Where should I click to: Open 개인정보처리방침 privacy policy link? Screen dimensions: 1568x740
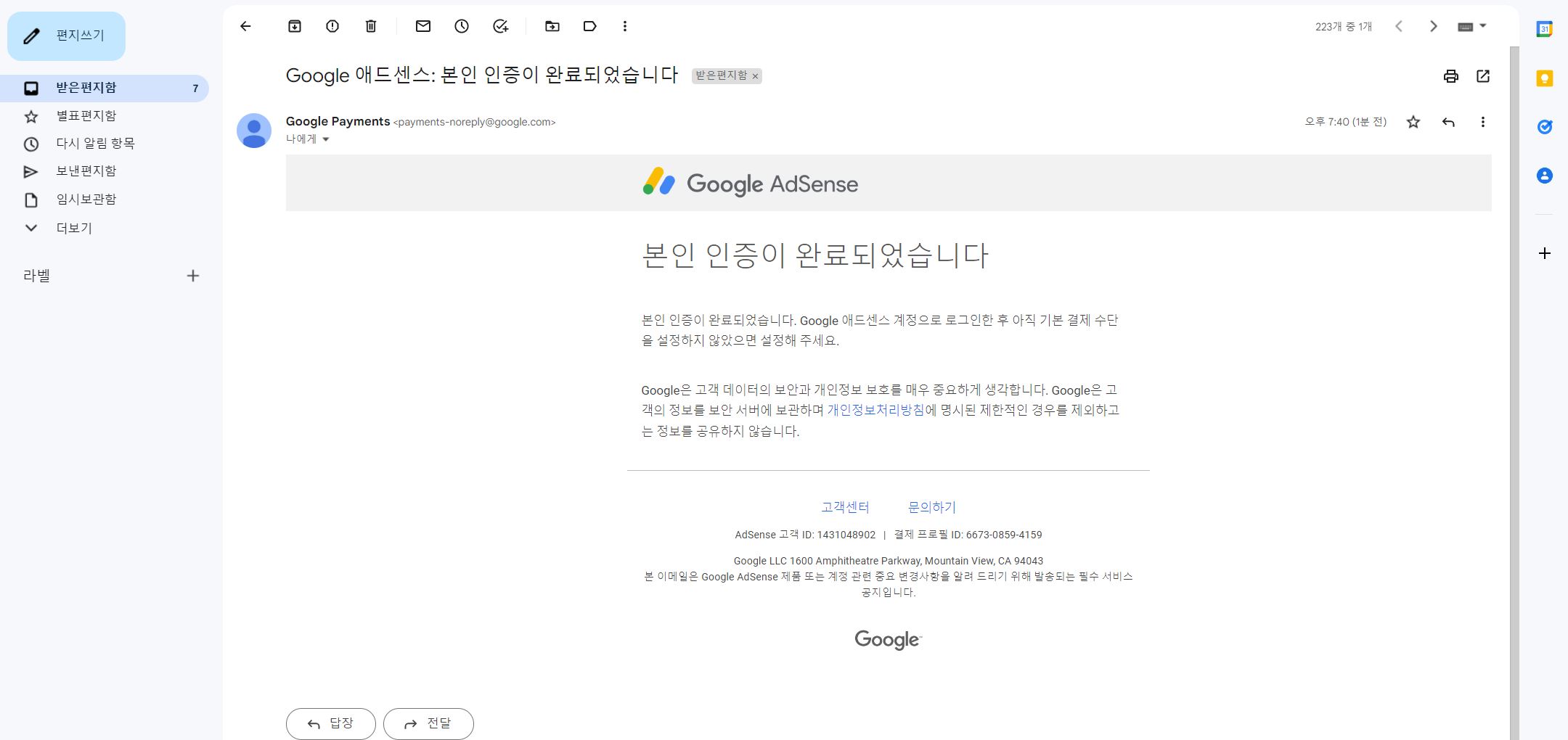875,410
